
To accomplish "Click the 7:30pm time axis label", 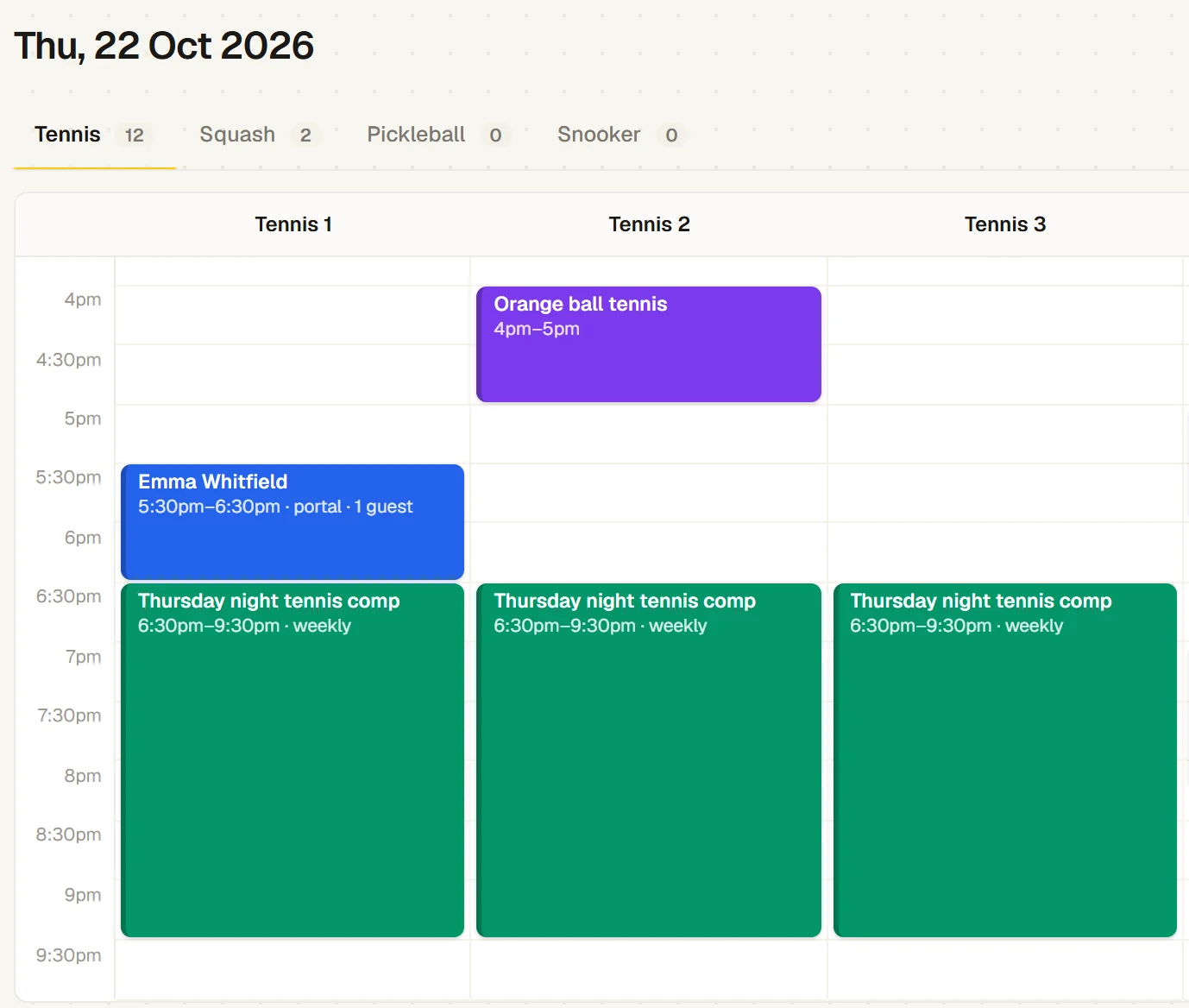I will point(70,715).
